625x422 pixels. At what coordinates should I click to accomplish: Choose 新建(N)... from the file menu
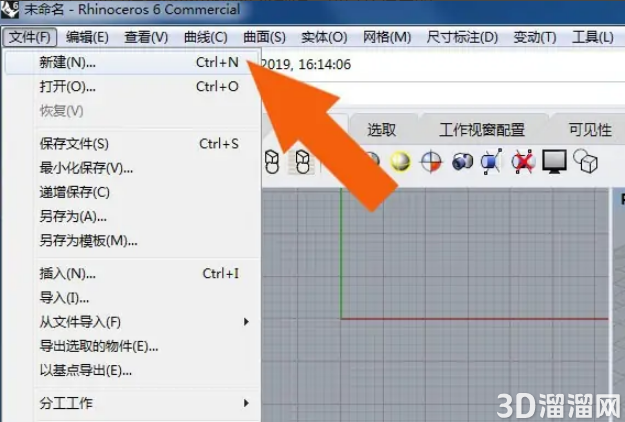[132, 63]
